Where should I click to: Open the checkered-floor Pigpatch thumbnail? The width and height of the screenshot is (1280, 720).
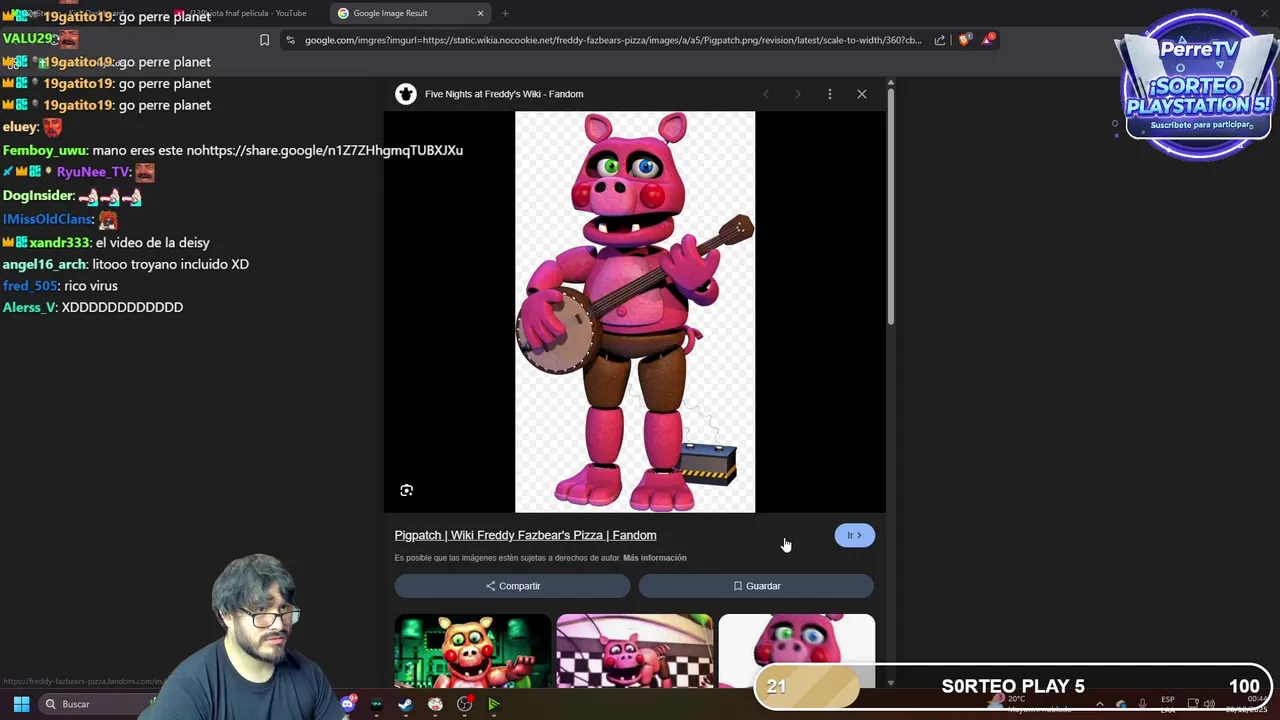point(635,651)
